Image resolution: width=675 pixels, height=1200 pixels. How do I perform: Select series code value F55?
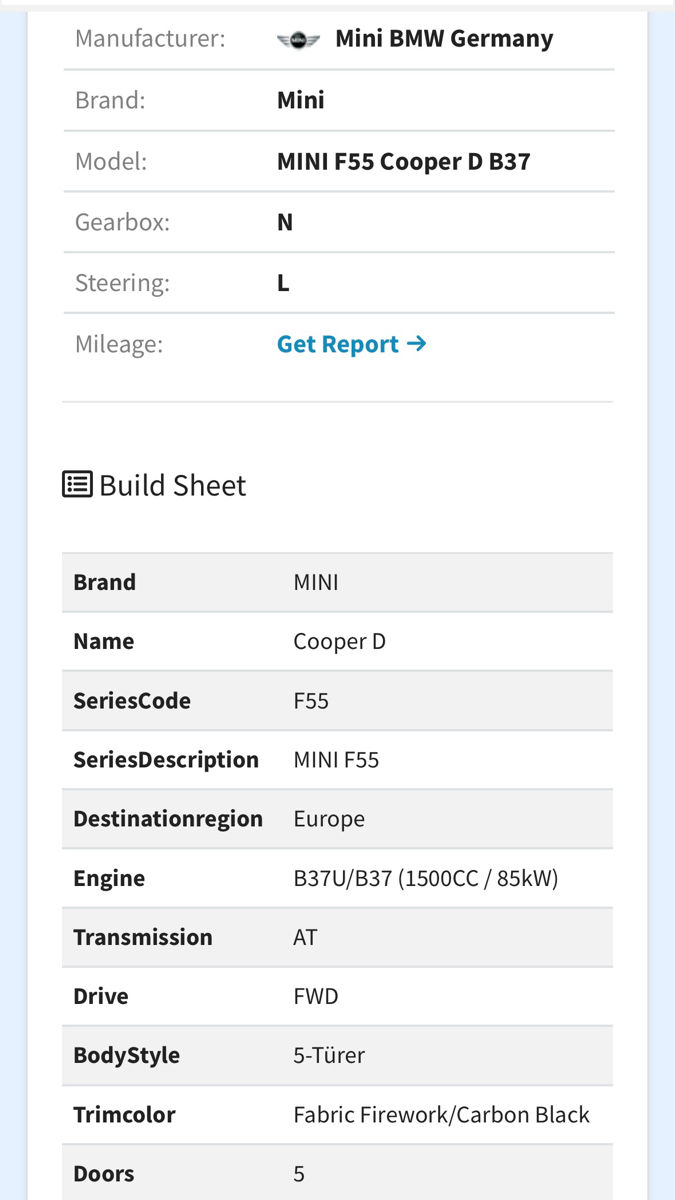click(x=311, y=700)
